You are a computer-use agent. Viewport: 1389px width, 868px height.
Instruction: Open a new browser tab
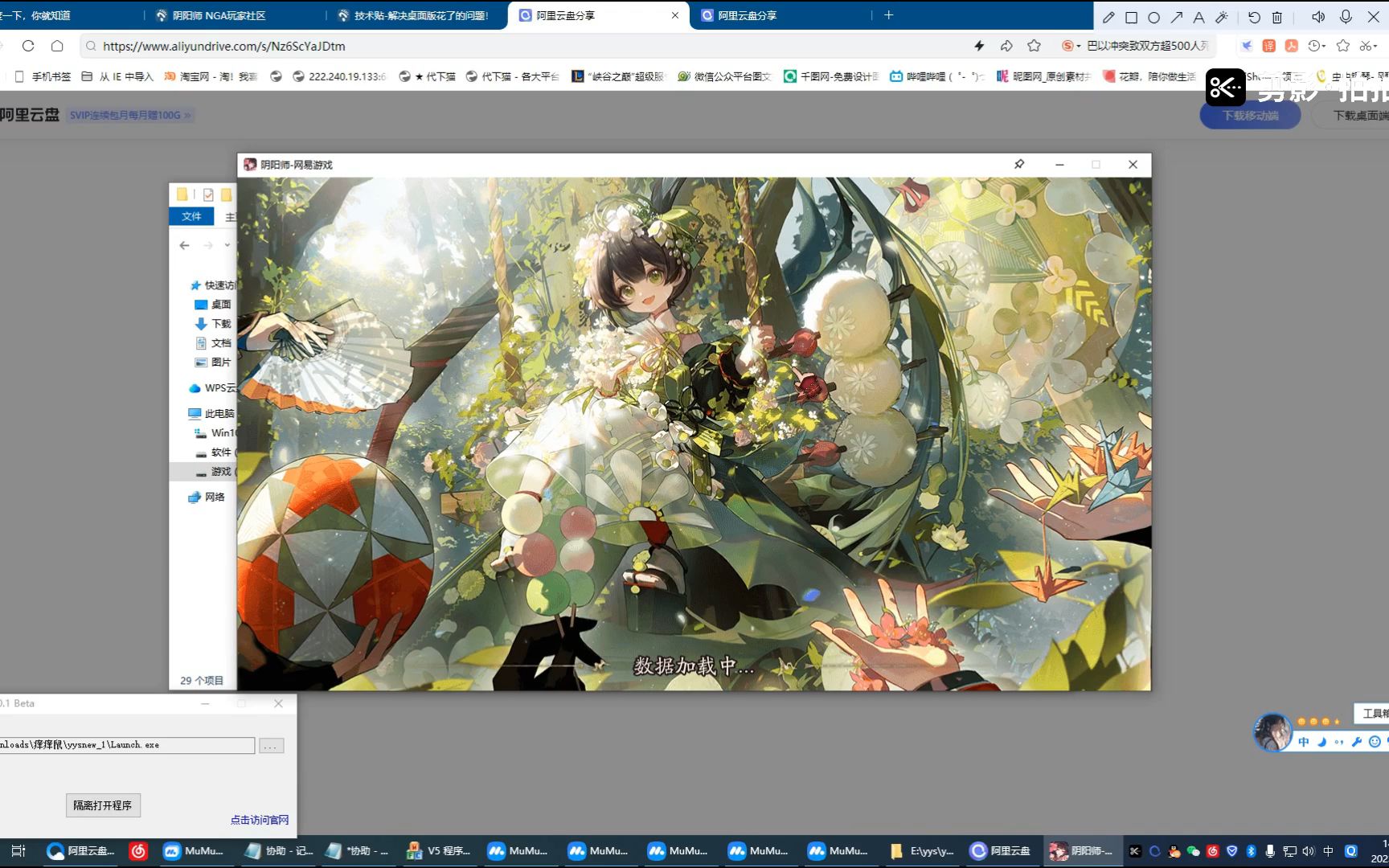point(888,15)
